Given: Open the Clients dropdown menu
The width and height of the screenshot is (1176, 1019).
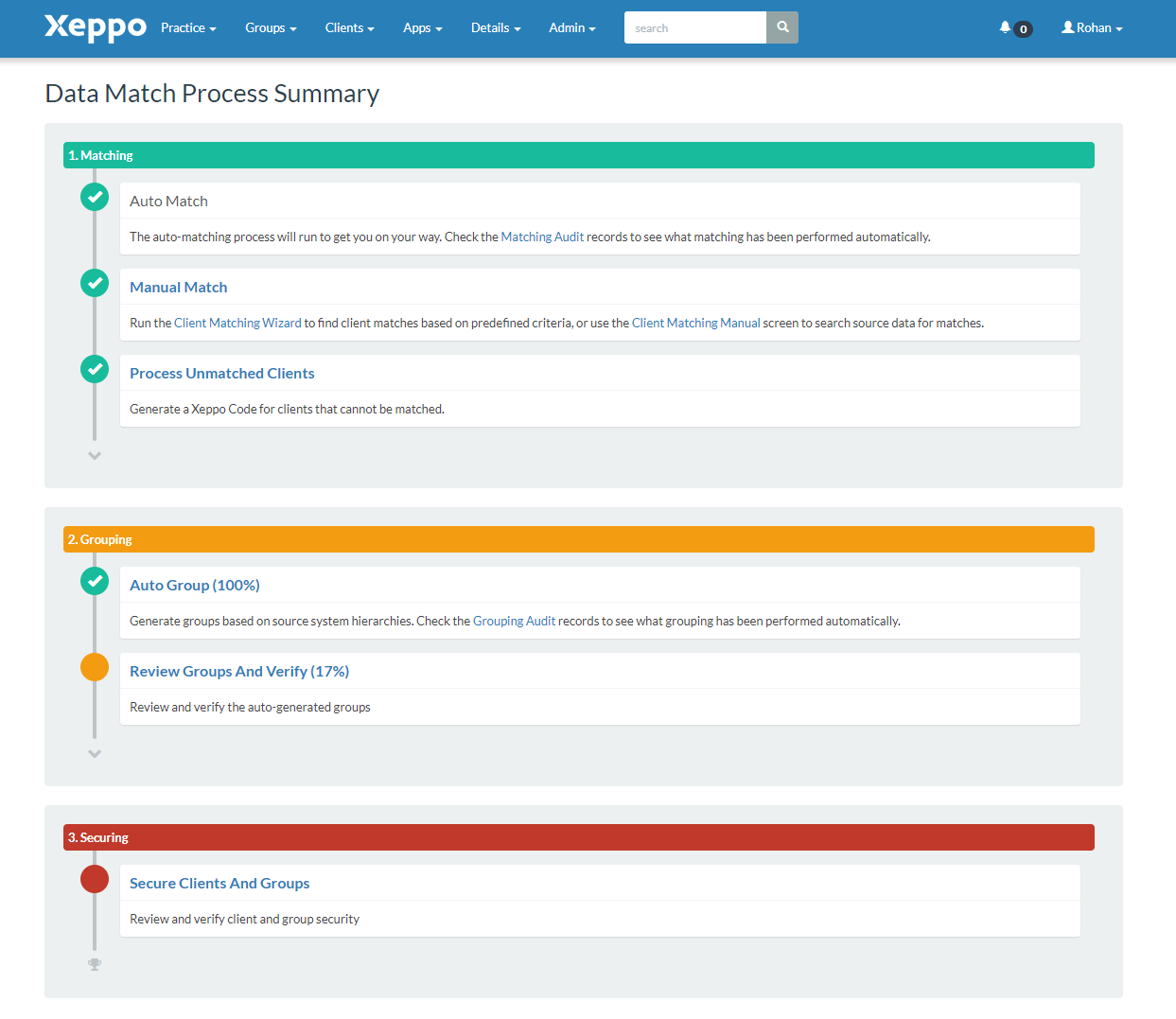Looking at the screenshot, I should tap(350, 28).
